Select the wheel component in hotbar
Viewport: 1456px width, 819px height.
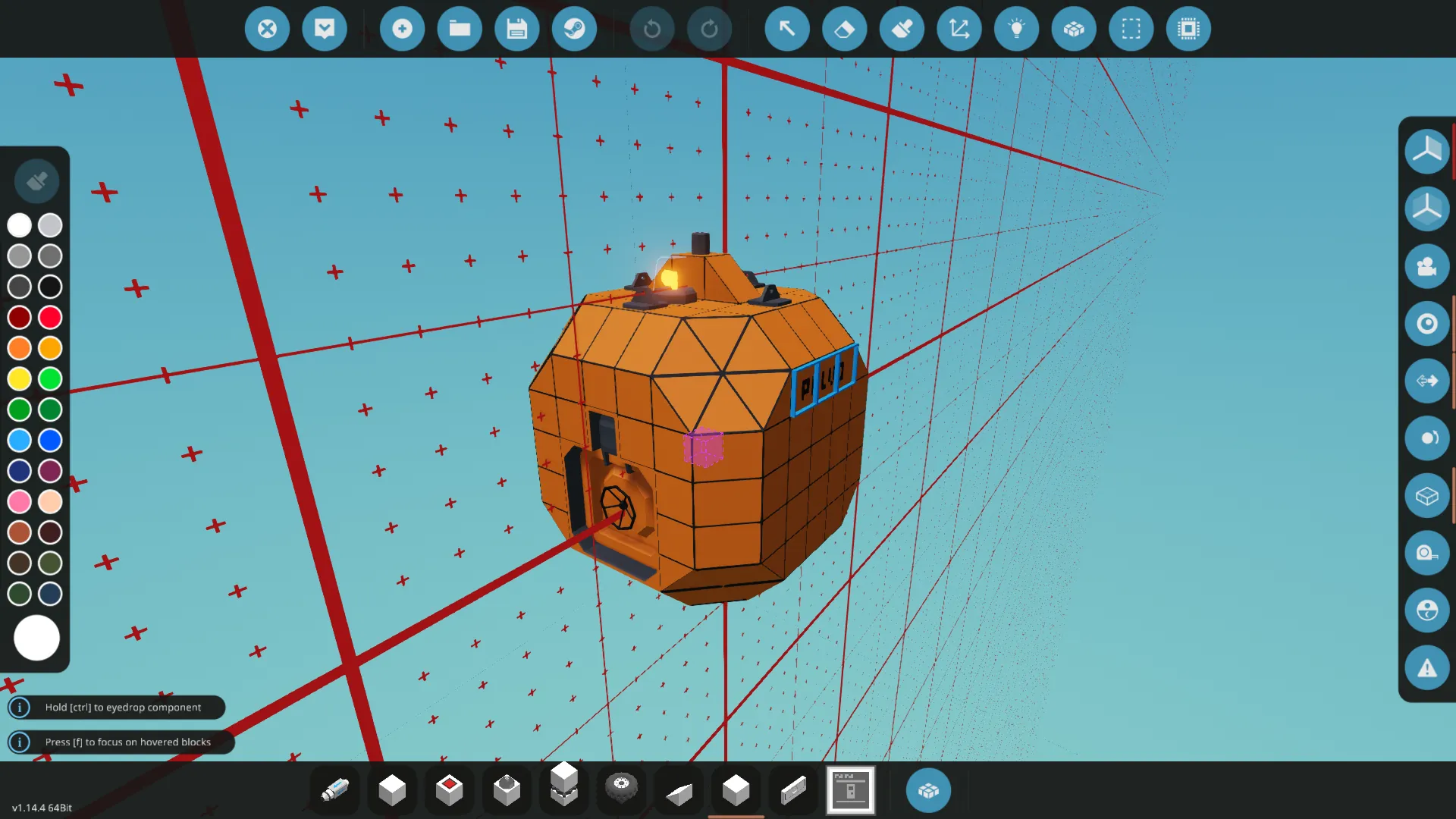pyautogui.click(x=621, y=789)
